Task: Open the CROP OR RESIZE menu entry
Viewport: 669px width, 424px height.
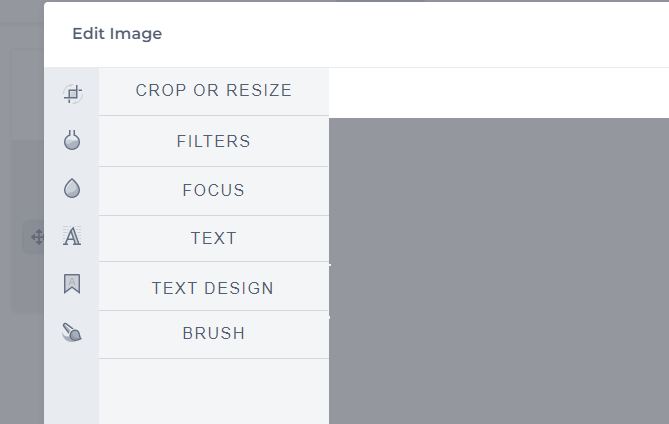Action: [214, 90]
